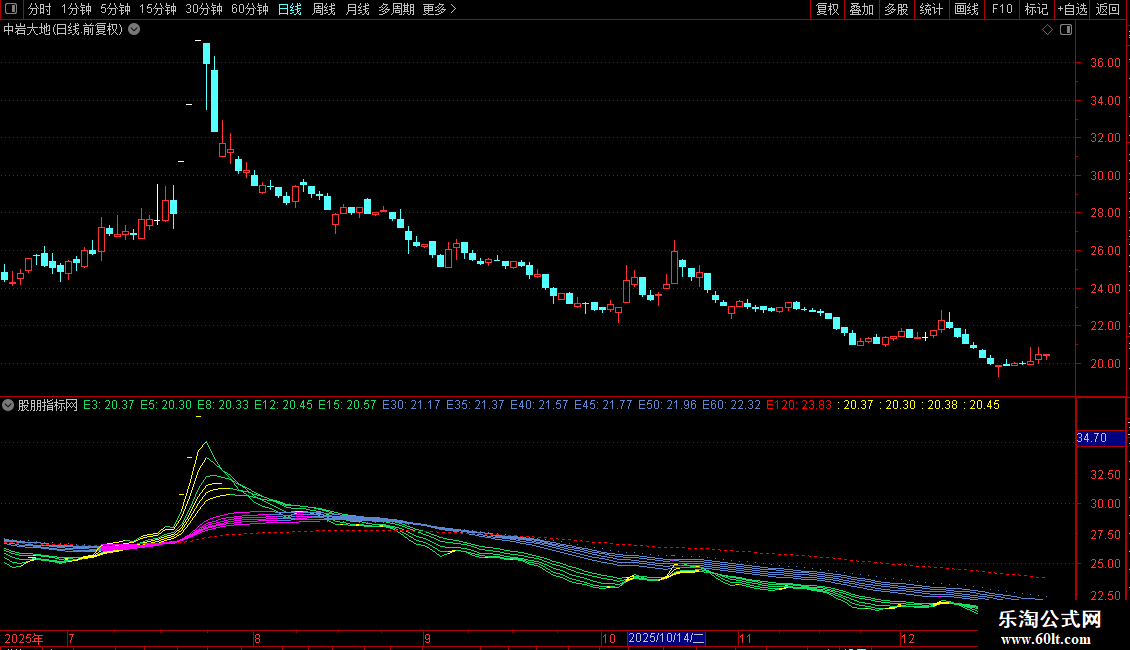Click the E3: 20.37 indicator value
The image size is (1130, 650).
pos(109,405)
